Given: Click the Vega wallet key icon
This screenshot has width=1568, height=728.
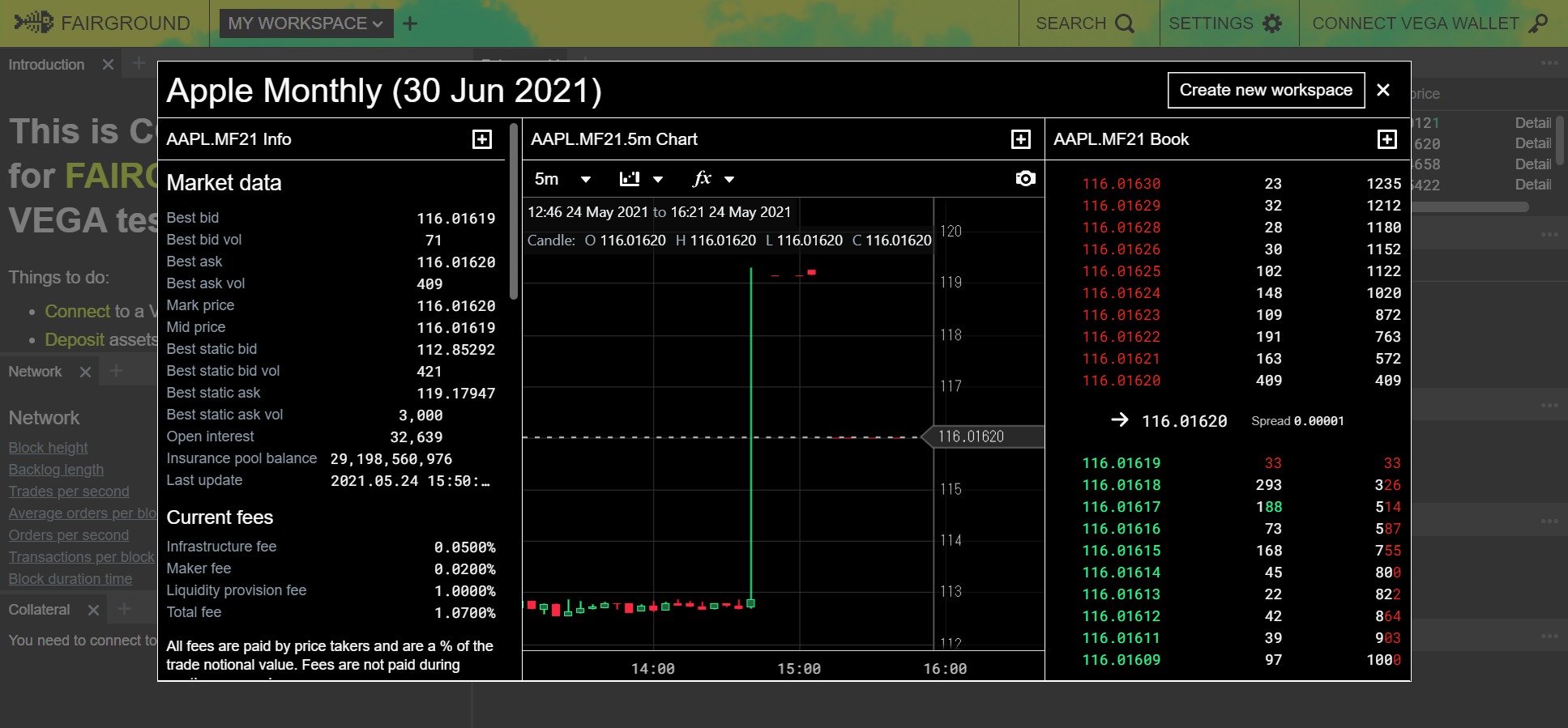Looking at the screenshot, I should [x=1538, y=23].
